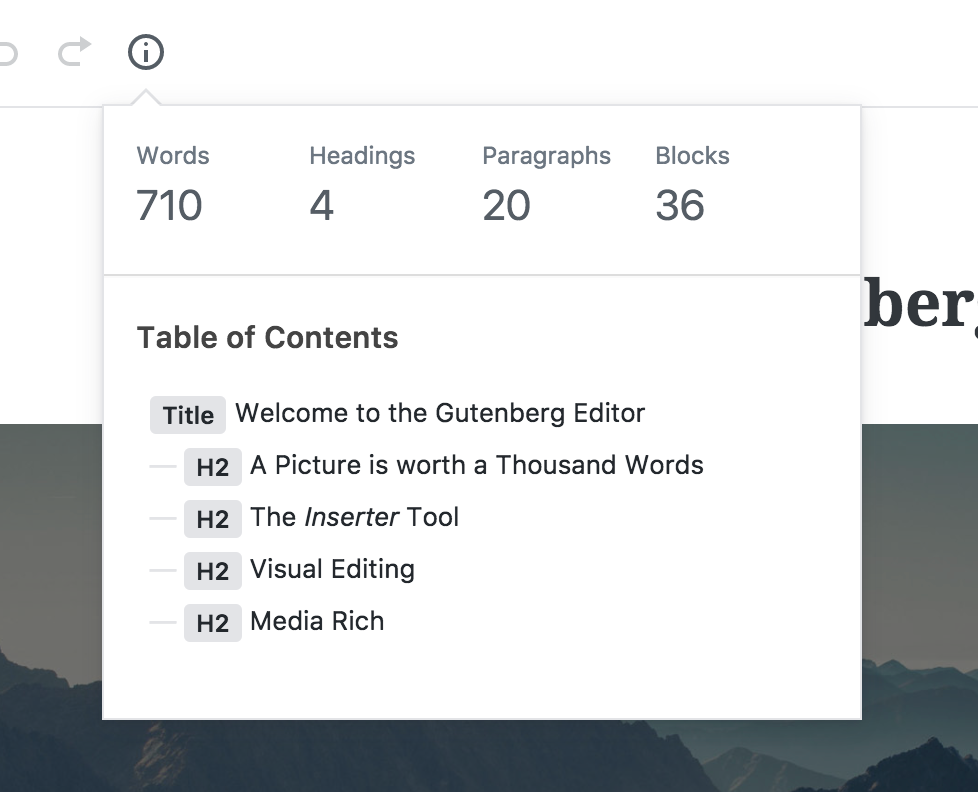This screenshot has height=792, width=978.
Task: Jump to 'Media Rich' heading
Action: click(317, 621)
